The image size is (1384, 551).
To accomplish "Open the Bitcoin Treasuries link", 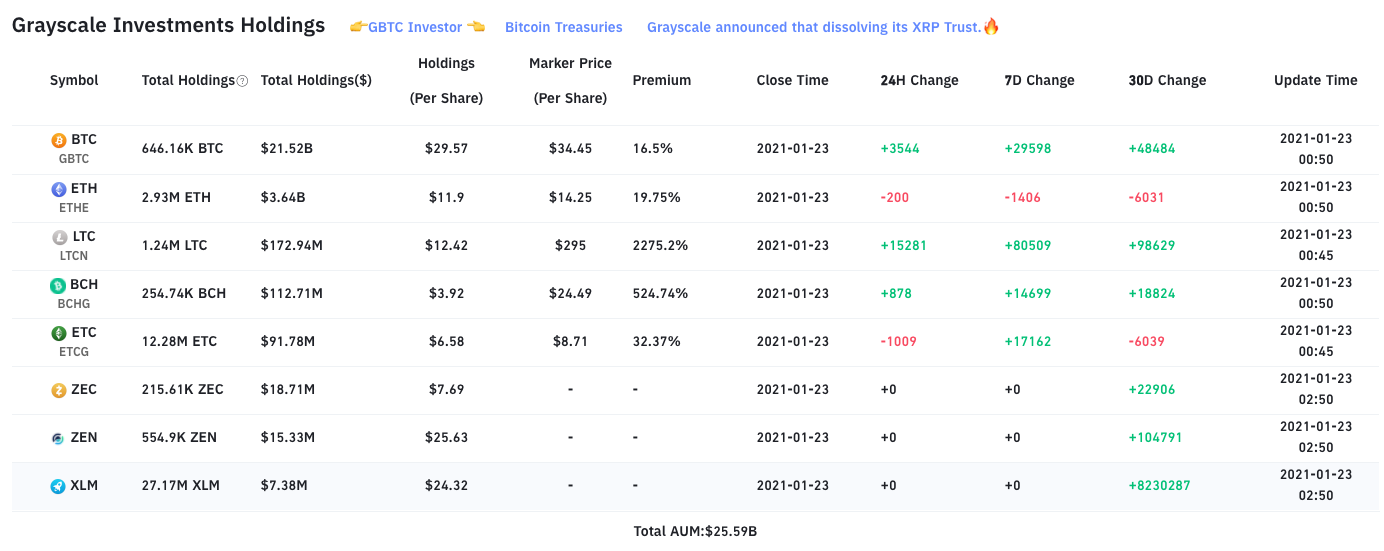I will pos(564,27).
